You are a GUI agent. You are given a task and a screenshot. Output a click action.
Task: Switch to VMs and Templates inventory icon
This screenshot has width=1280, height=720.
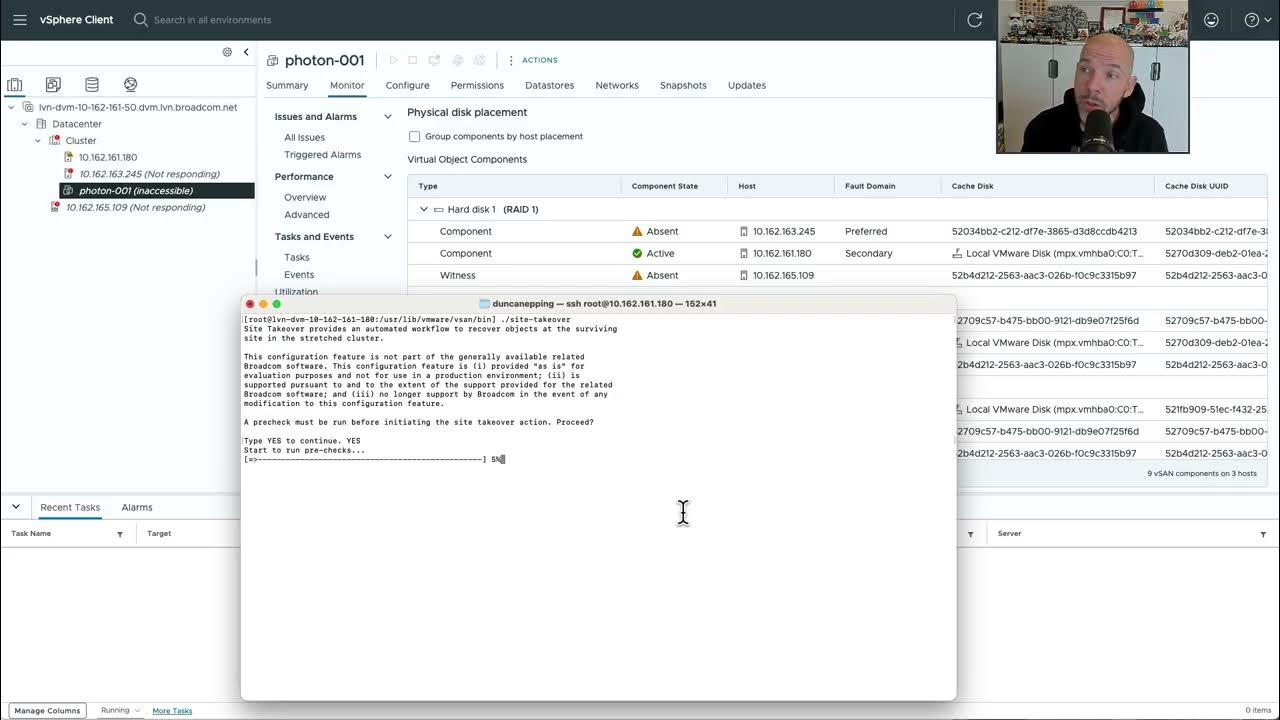coord(53,85)
